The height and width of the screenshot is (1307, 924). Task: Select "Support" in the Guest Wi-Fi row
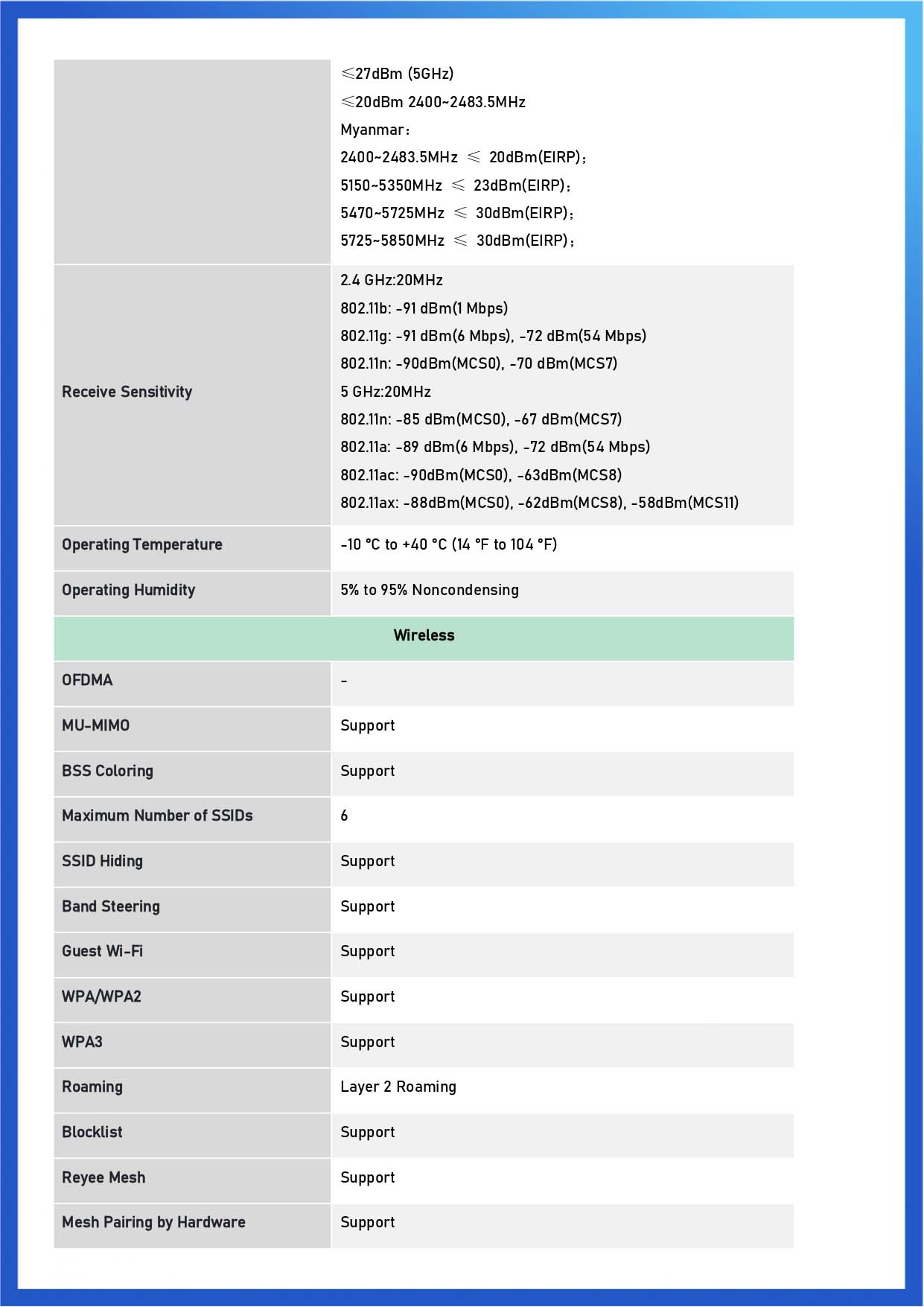tap(368, 951)
